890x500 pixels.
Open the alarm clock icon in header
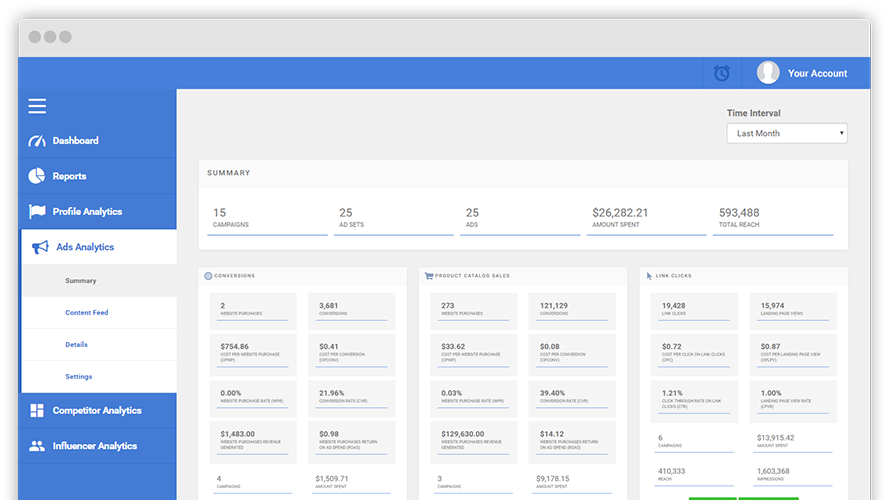721,73
